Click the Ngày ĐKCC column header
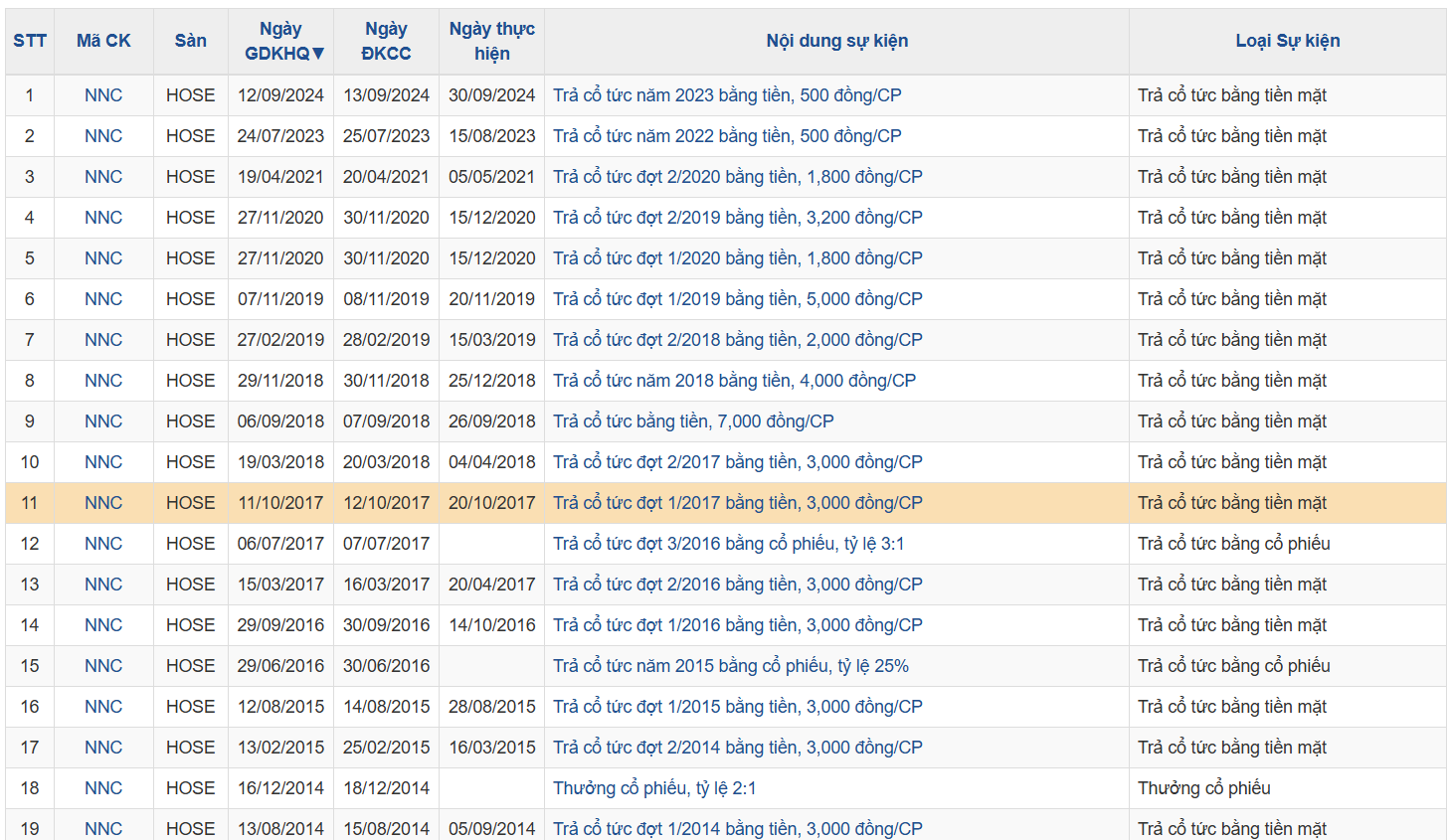This screenshot has width=1449, height=840. 386,41
